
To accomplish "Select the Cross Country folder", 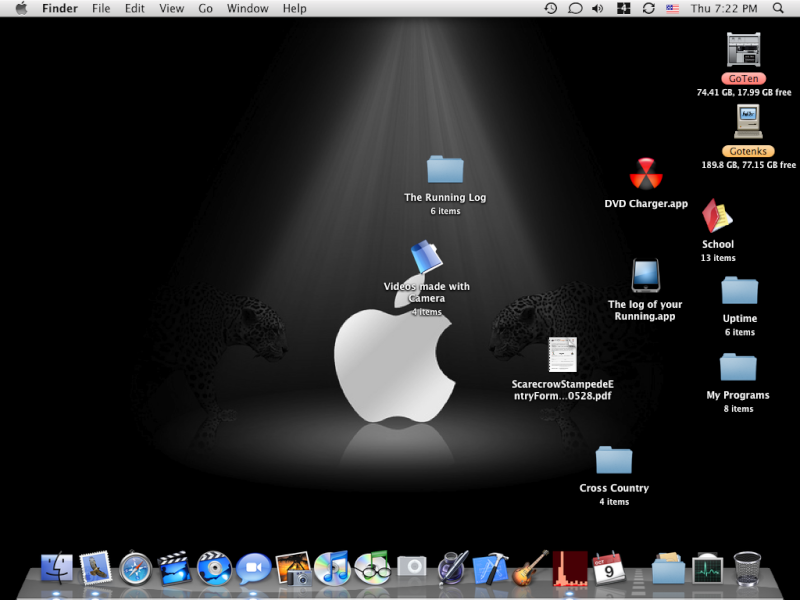I will click(614, 460).
